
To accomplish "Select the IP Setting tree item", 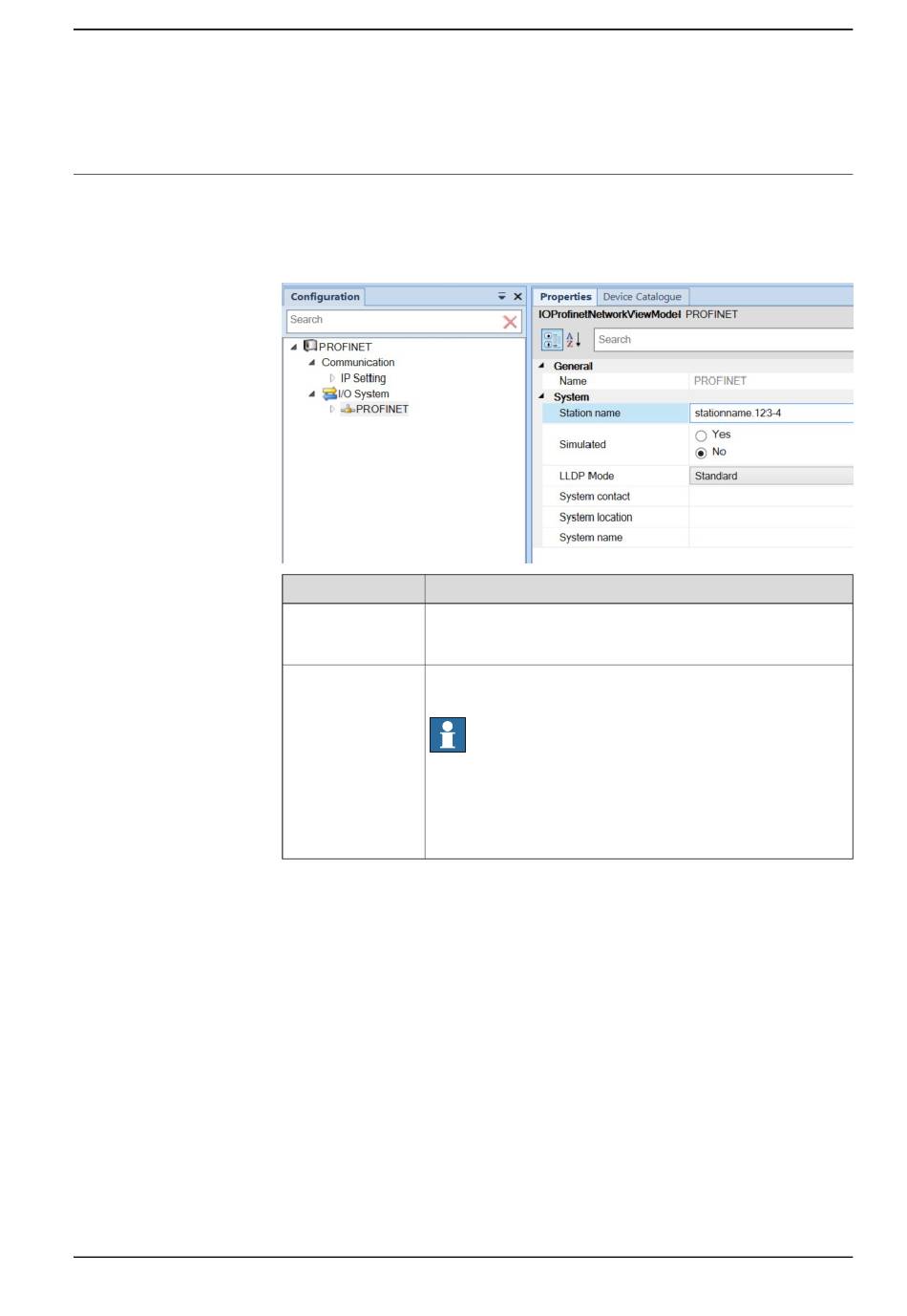I will click(x=363, y=378).
